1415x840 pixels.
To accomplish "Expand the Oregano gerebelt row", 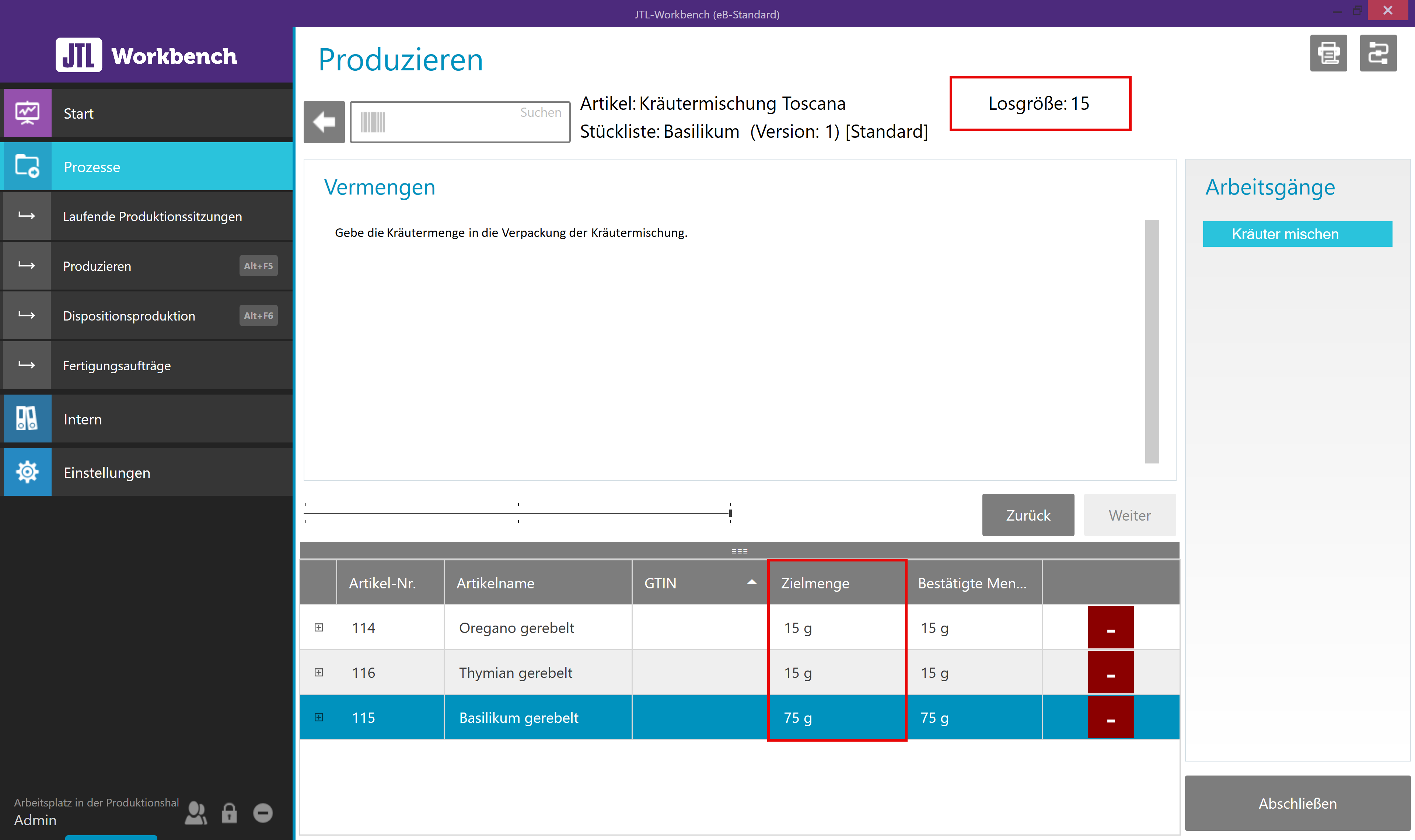I will click(319, 627).
